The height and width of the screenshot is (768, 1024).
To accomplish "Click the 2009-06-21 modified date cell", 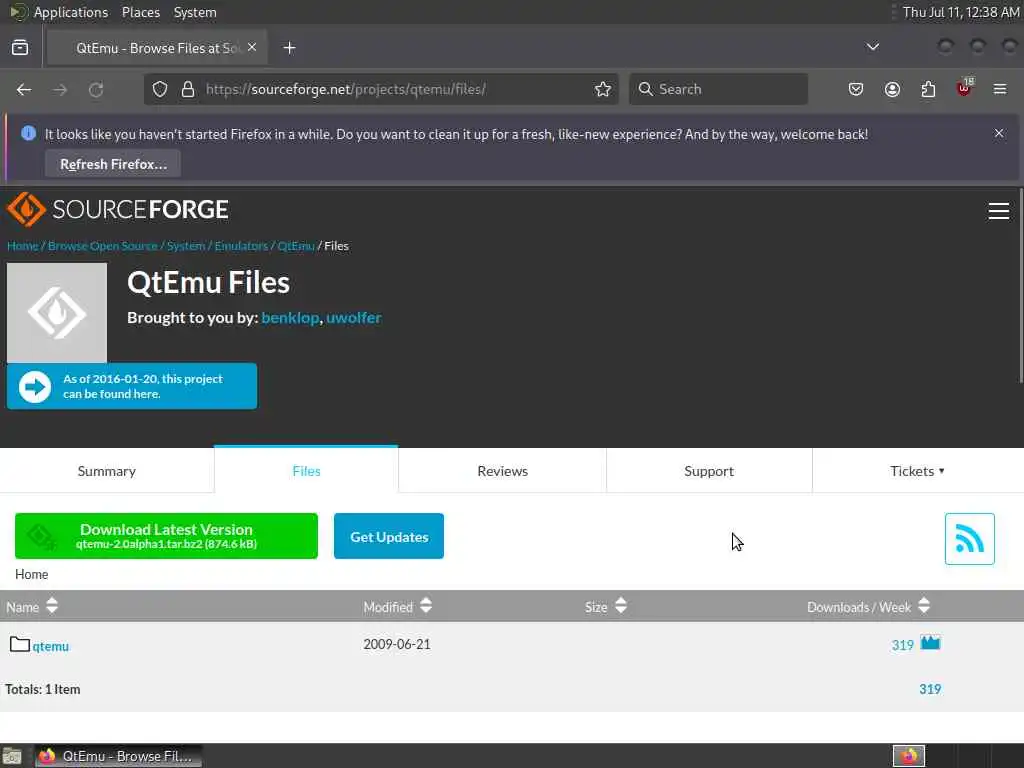I will pos(396,644).
